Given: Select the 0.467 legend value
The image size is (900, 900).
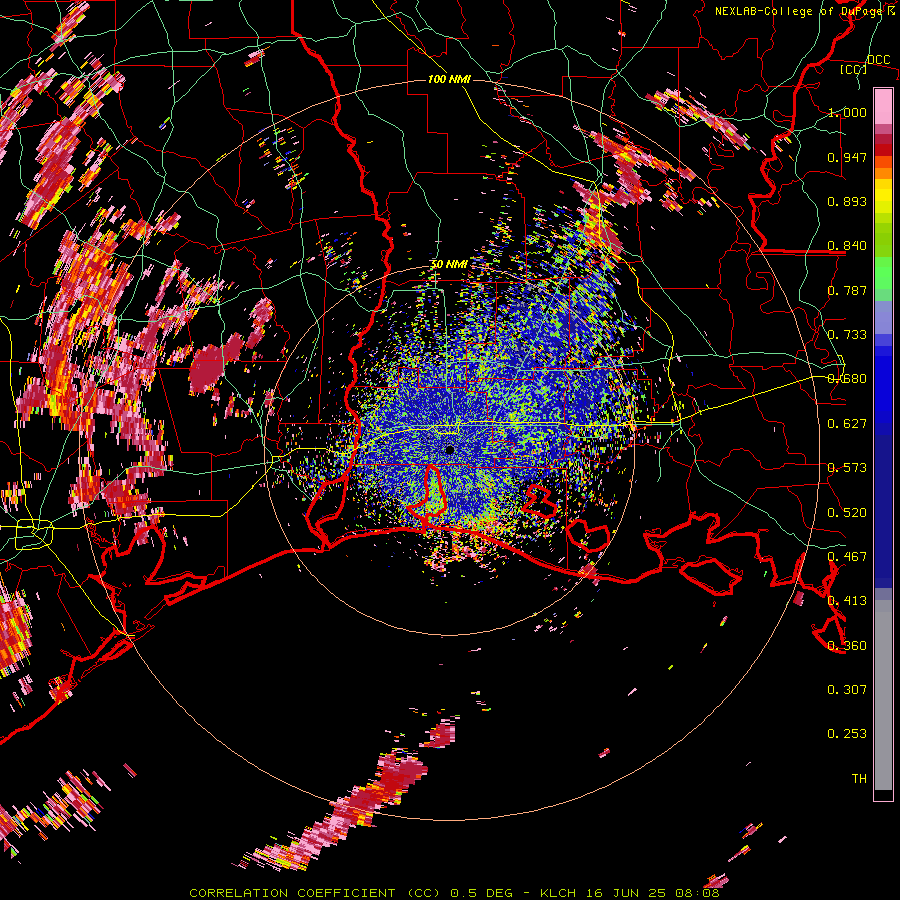Looking at the screenshot, I should coord(847,557).
